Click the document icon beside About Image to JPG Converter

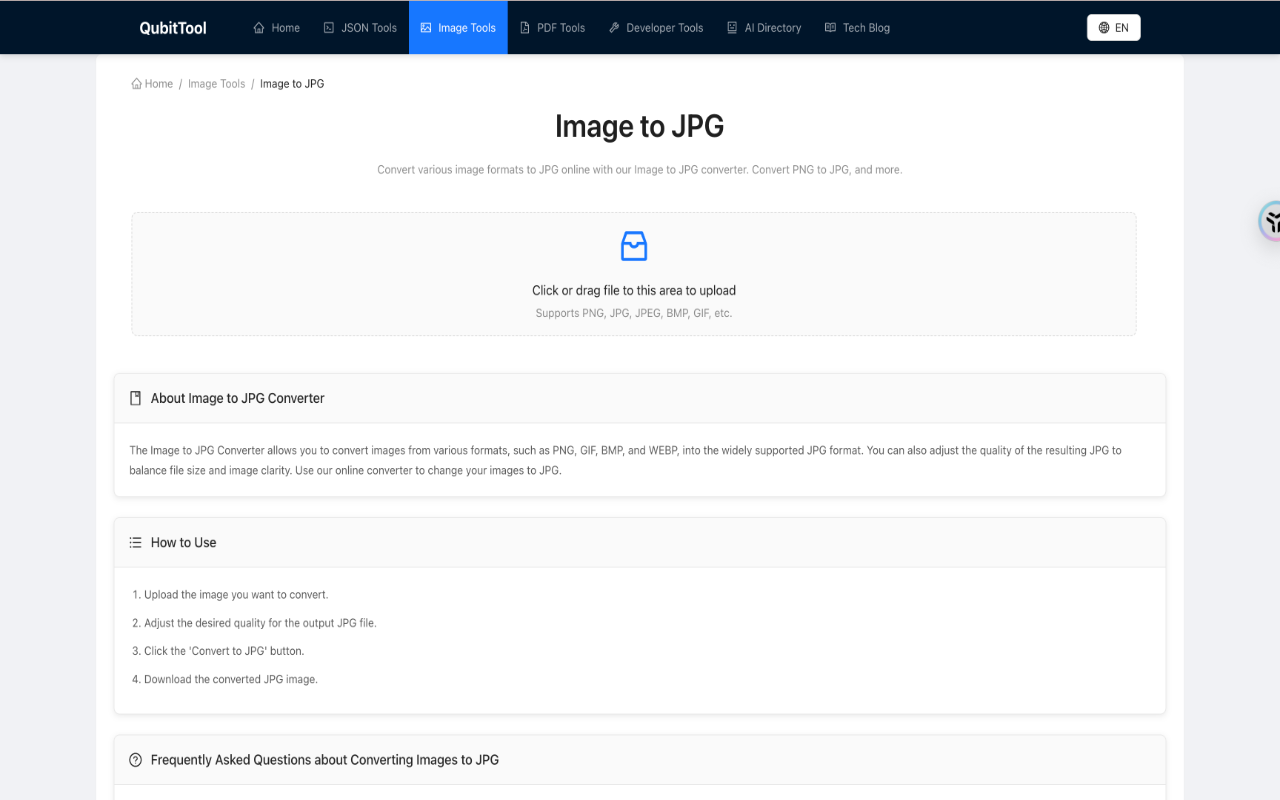(x=134, y=397)
